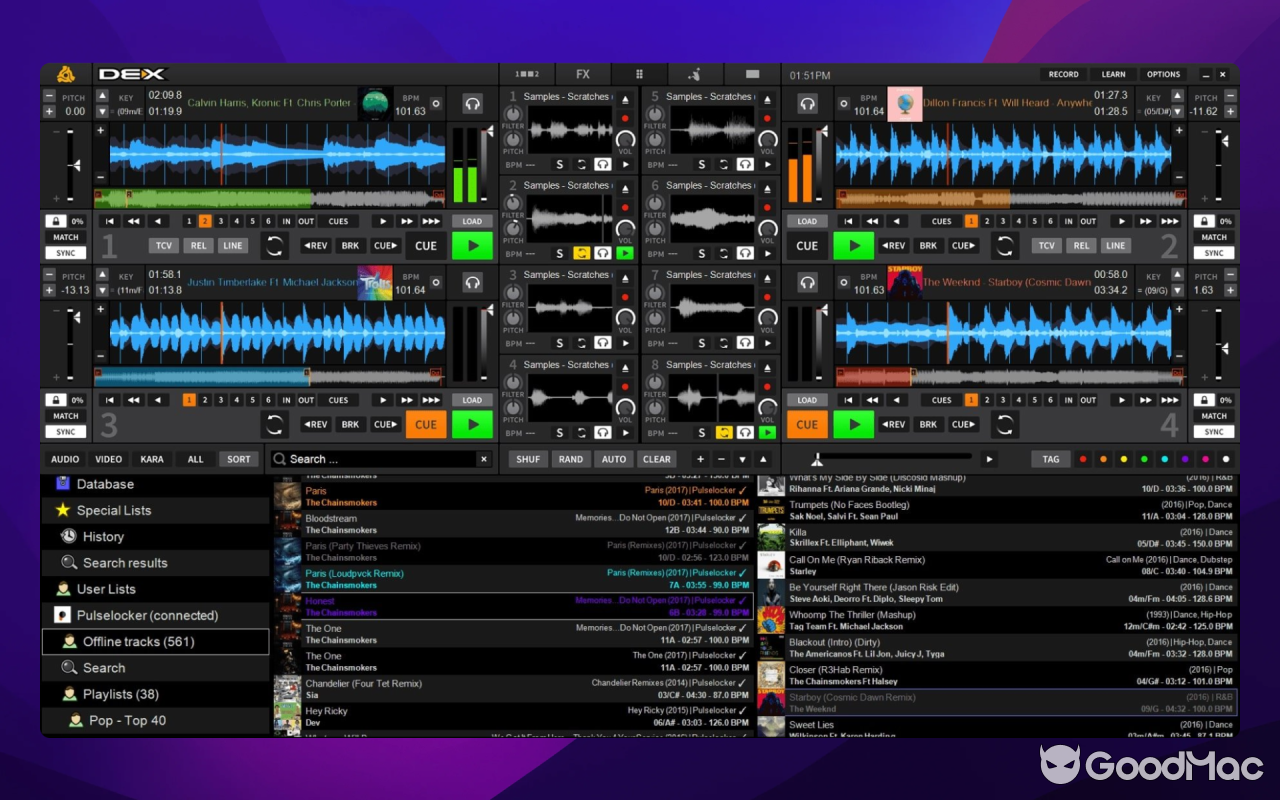Enable TCV timecode mode on deck 1

tap(163, 245)
